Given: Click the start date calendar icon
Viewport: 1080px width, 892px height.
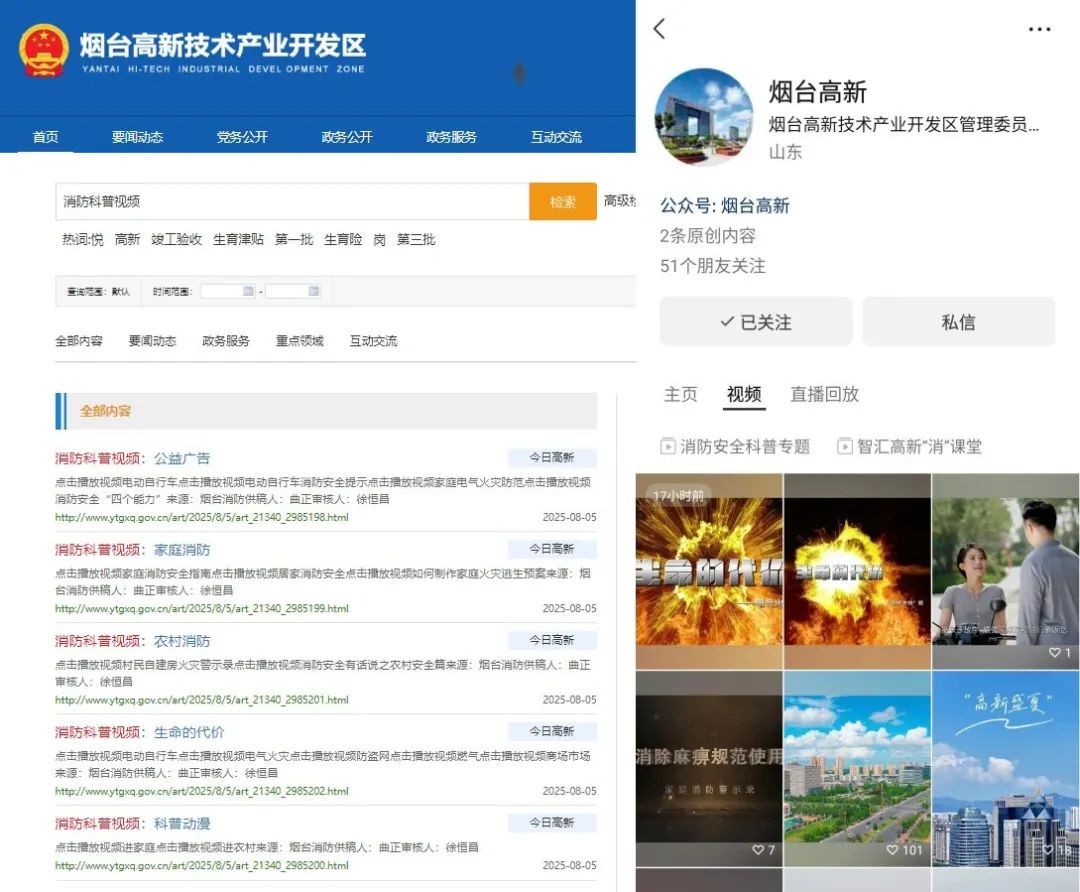Looking at the screenshot, I should (248, 291).
